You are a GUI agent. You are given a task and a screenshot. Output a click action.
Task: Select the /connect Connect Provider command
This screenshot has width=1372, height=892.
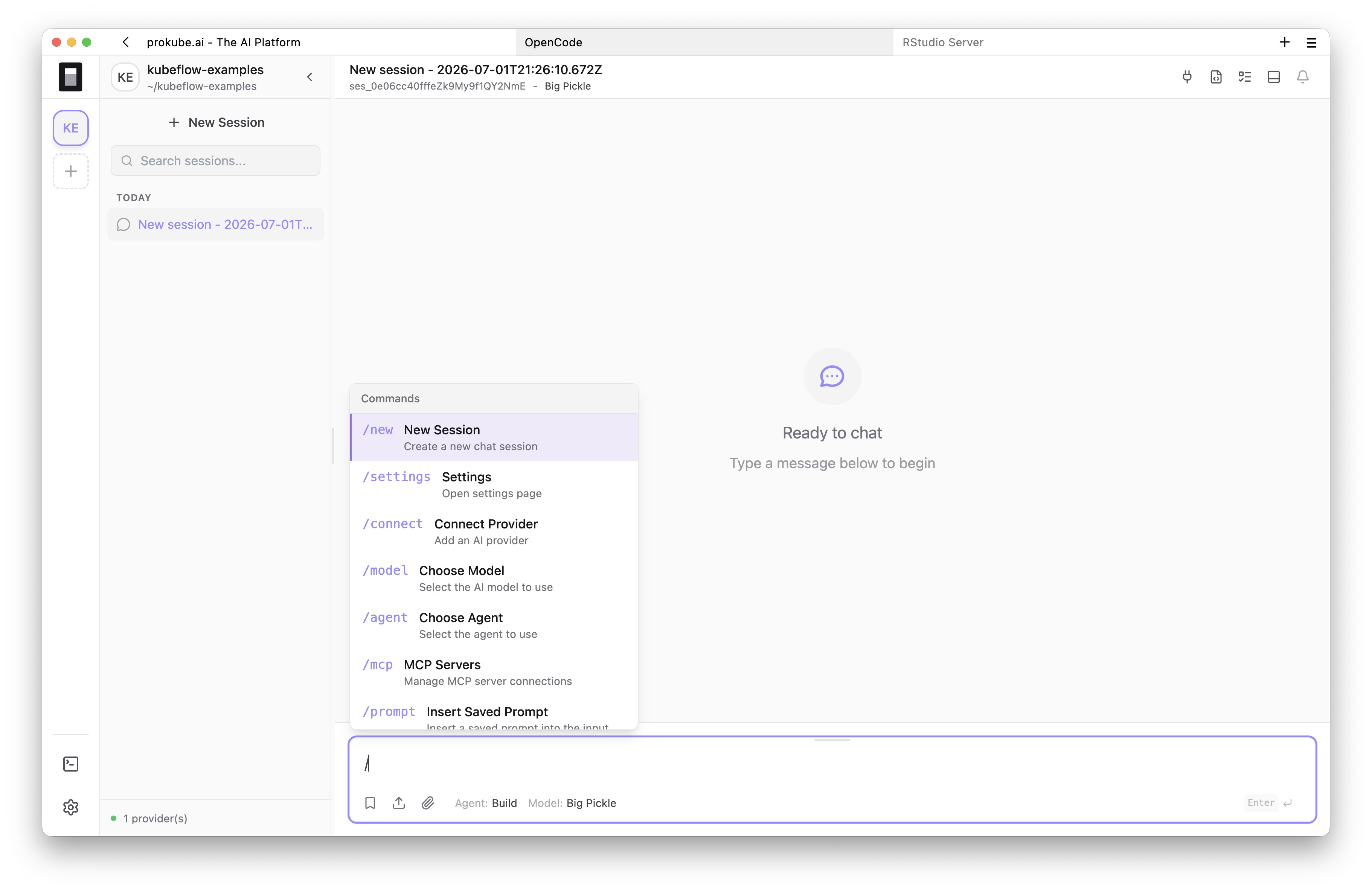[x=494, y=531]
